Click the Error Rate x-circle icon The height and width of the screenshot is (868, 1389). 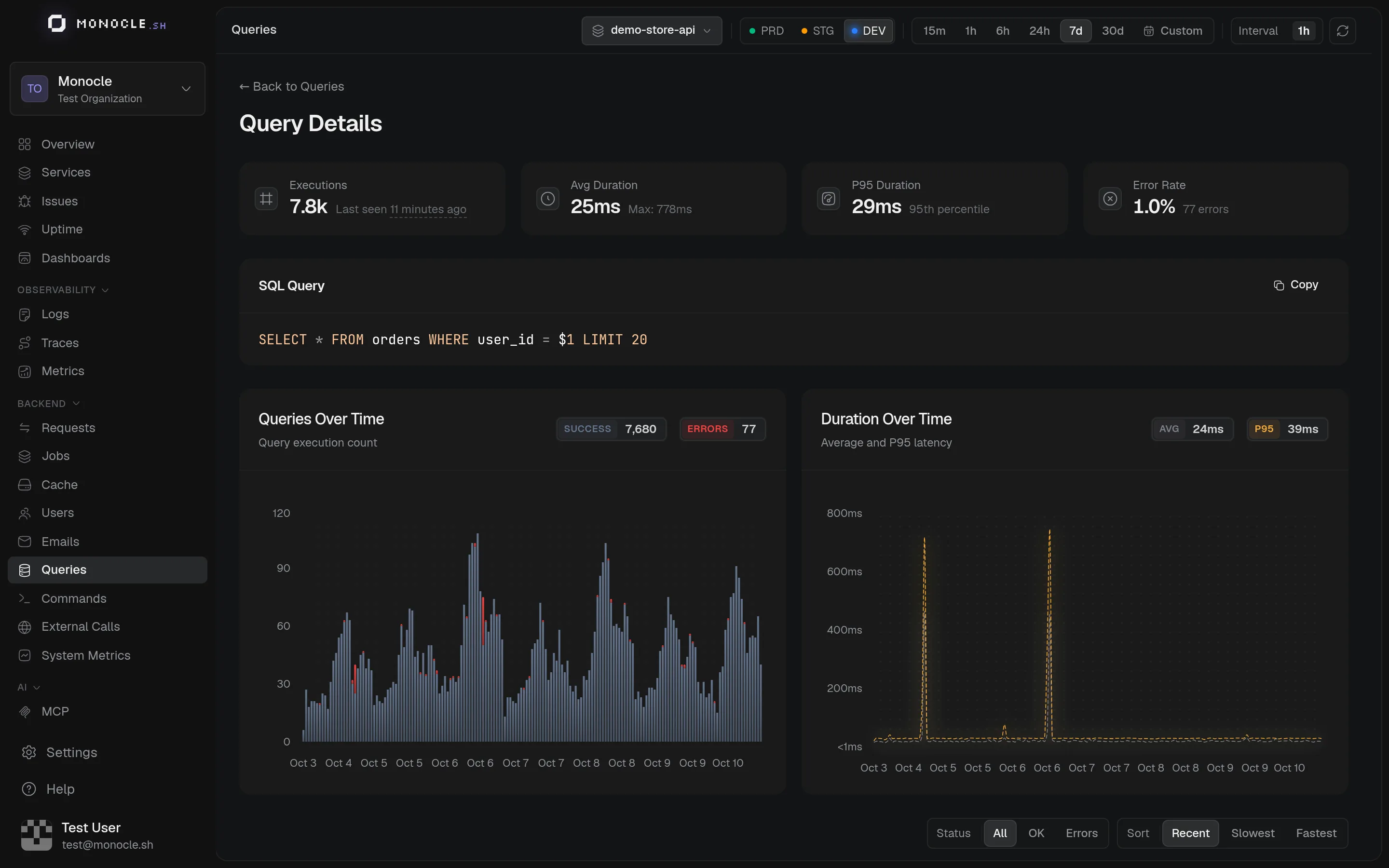[x=1110, y=199]
